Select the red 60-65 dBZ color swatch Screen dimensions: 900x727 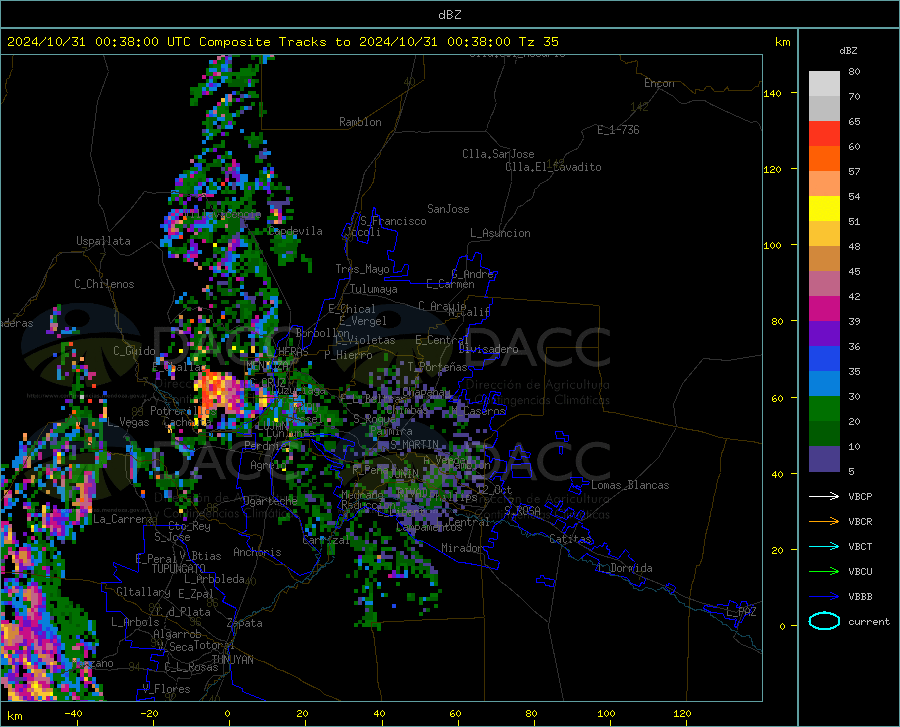click(824, 134)
